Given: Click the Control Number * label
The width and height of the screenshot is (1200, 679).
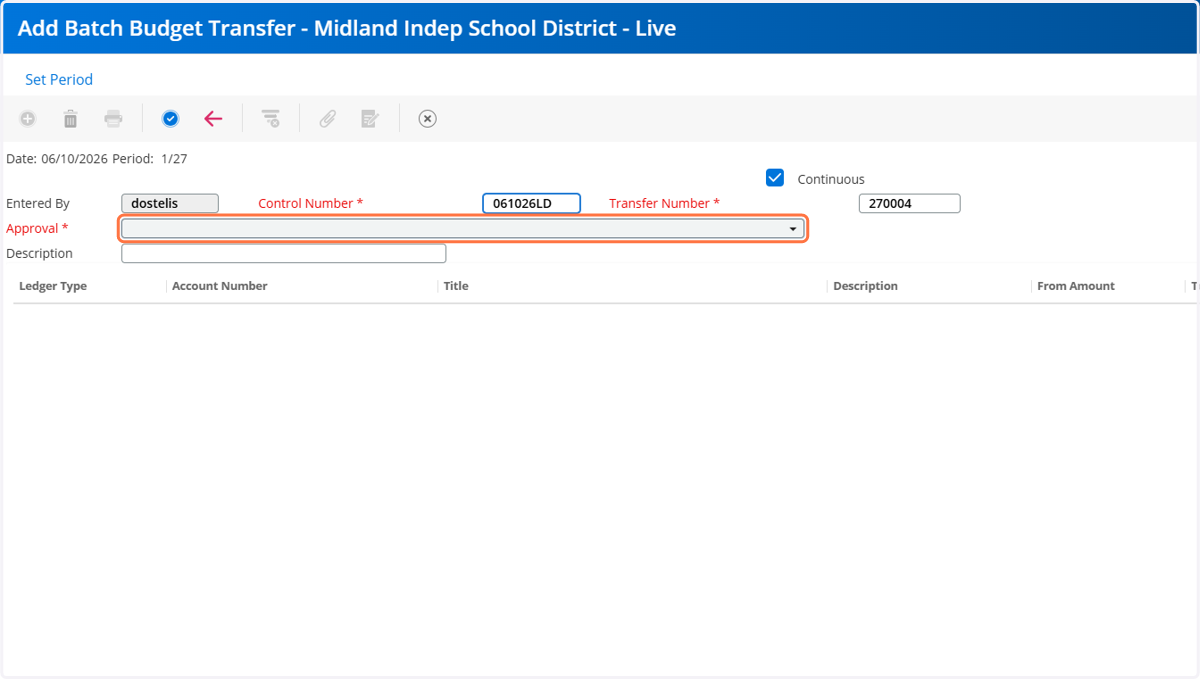Looking at the screenshot, I should click(x=311, y=204).
